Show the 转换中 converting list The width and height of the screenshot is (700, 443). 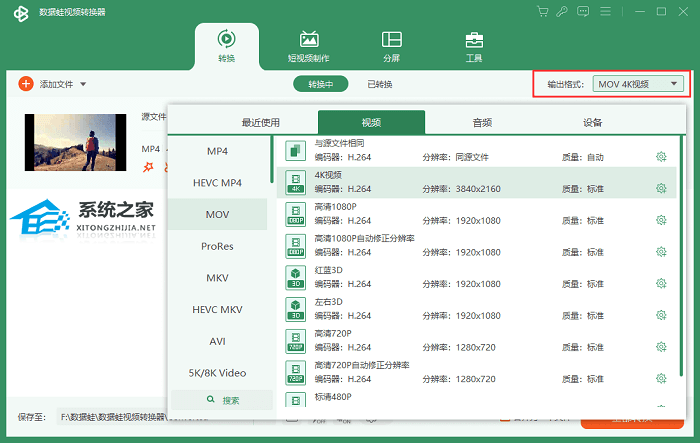320,84
